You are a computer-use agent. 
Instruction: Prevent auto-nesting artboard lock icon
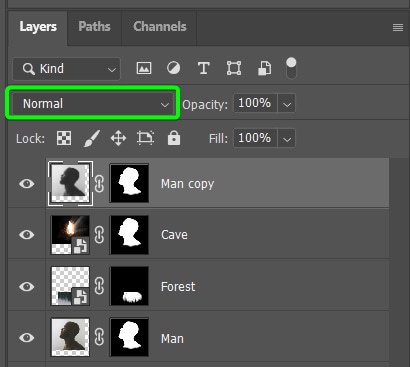(145, 138)
